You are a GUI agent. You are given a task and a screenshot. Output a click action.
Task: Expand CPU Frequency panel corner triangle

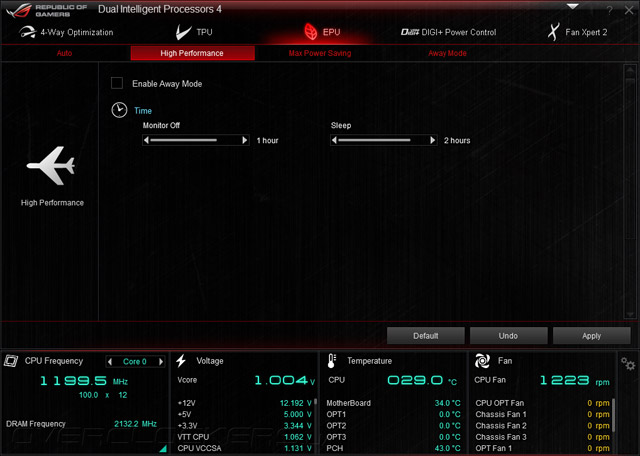point(163,449)
